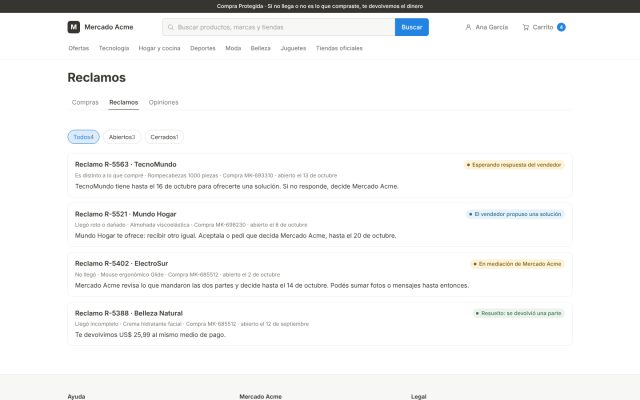640x400 pixels.
Task: Click El vendedor propuso una solución badge
Action: pos(516,214)
